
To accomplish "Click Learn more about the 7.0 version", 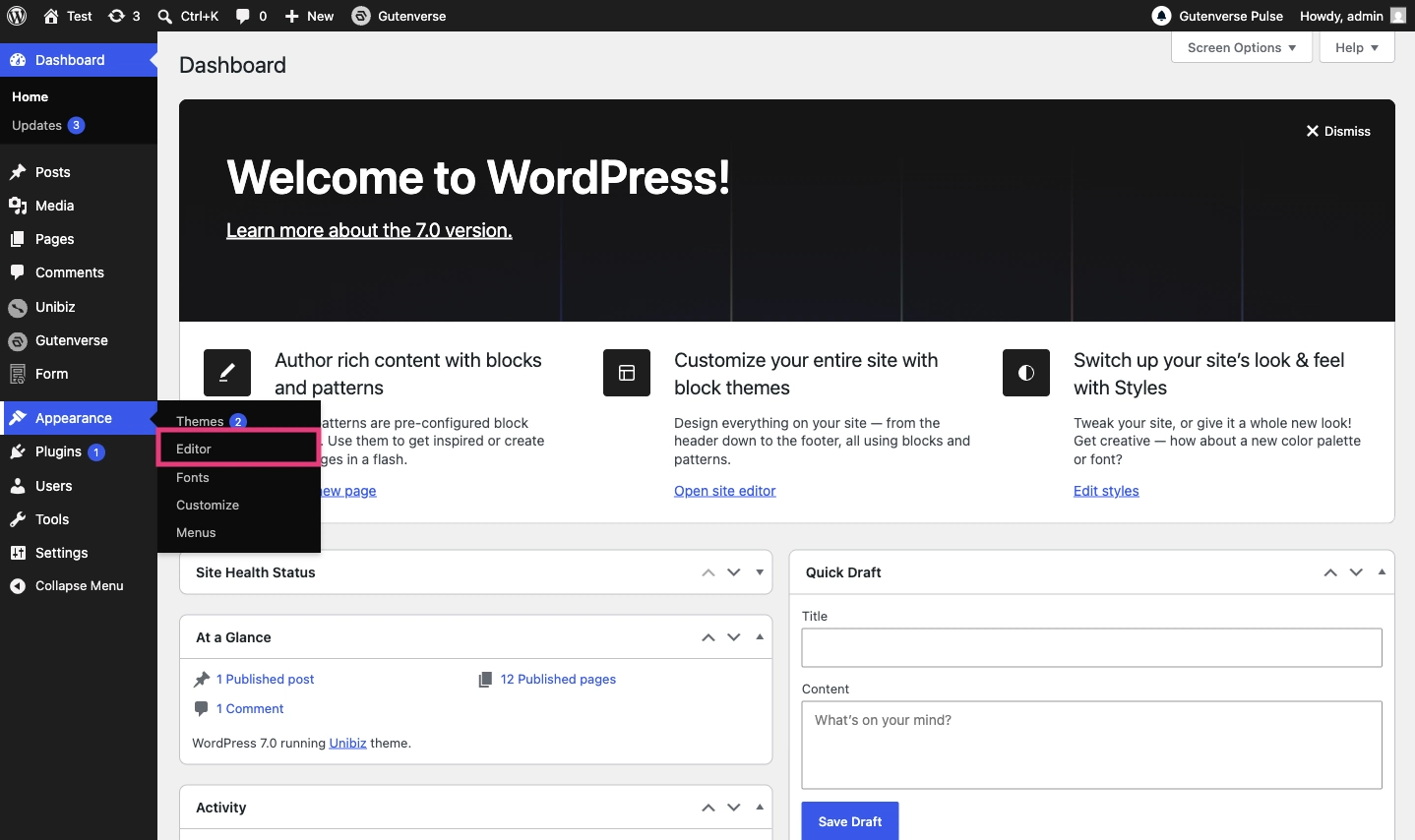I will pos(369,230).
